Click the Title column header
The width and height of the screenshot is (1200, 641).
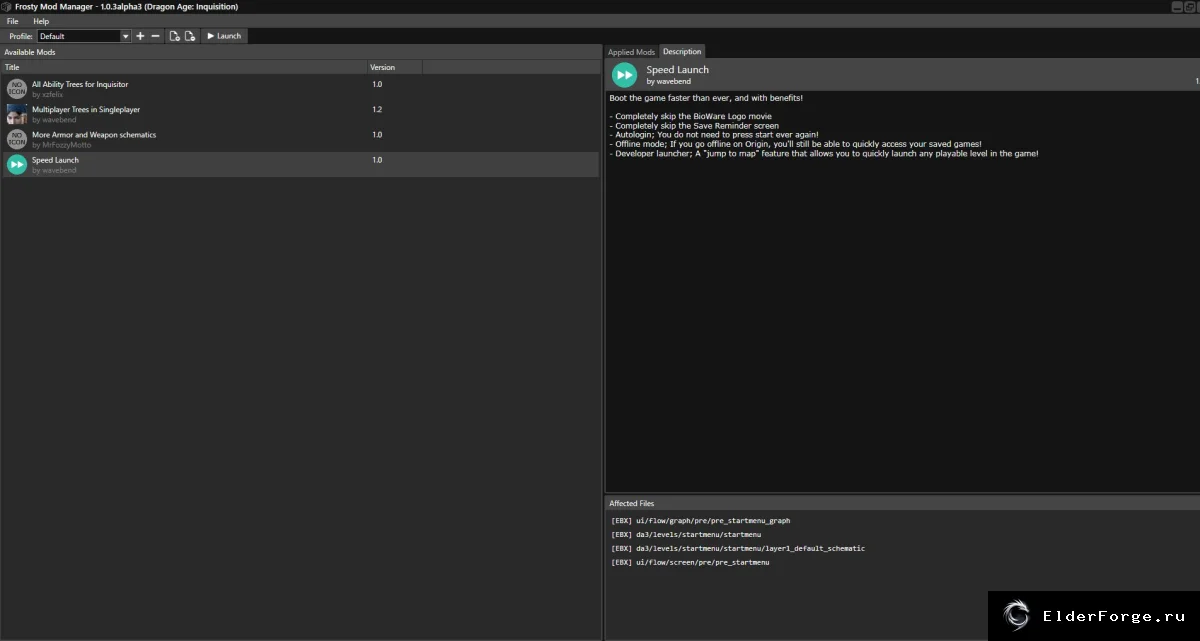click(184, 67)
